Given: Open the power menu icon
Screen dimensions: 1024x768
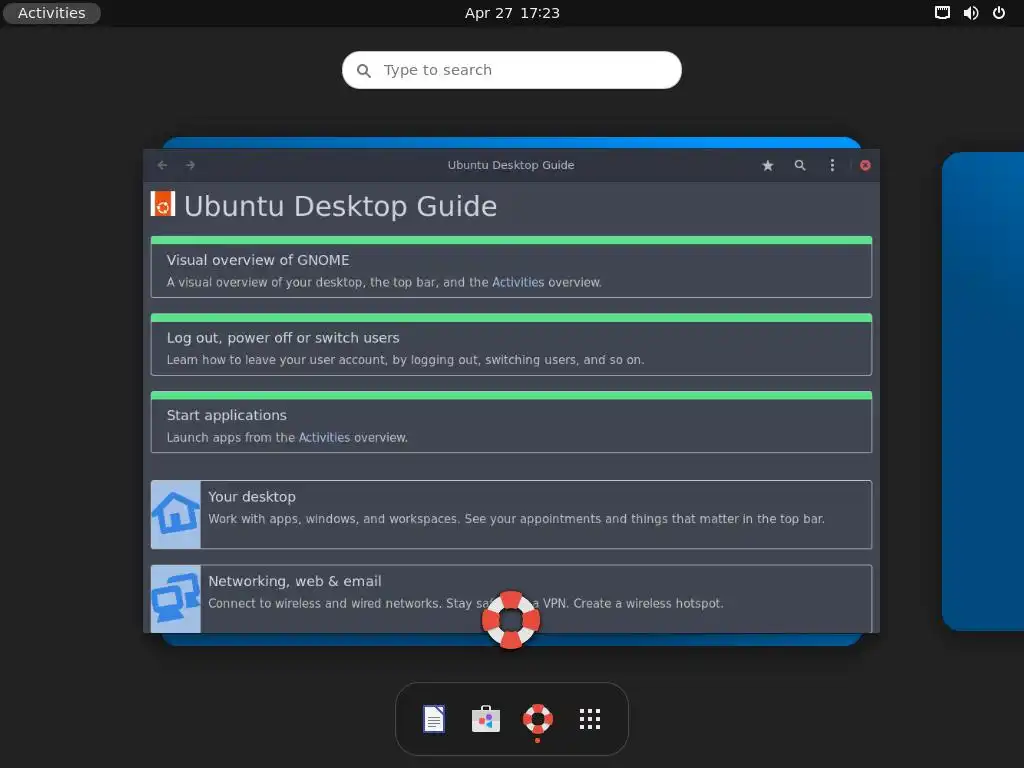Looking at the screenshot, I should (999, 13).
